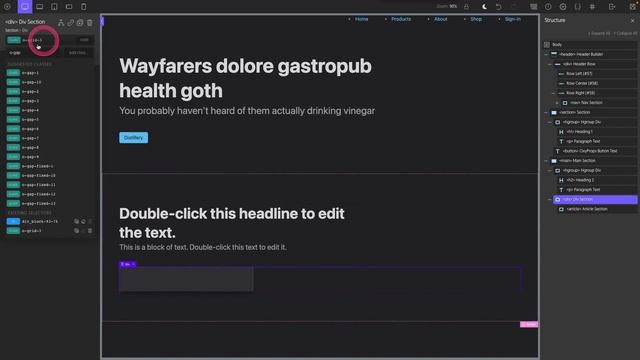The width and height of the screenshot is (640, 360).
Task: Collapse the highlighted div Div Section node
Action: 550,200
